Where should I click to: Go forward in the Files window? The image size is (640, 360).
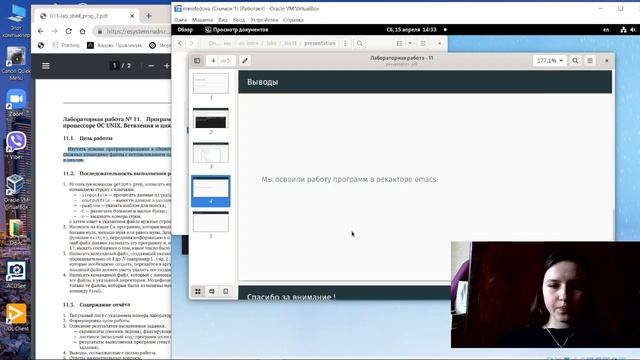click(191, 43)
